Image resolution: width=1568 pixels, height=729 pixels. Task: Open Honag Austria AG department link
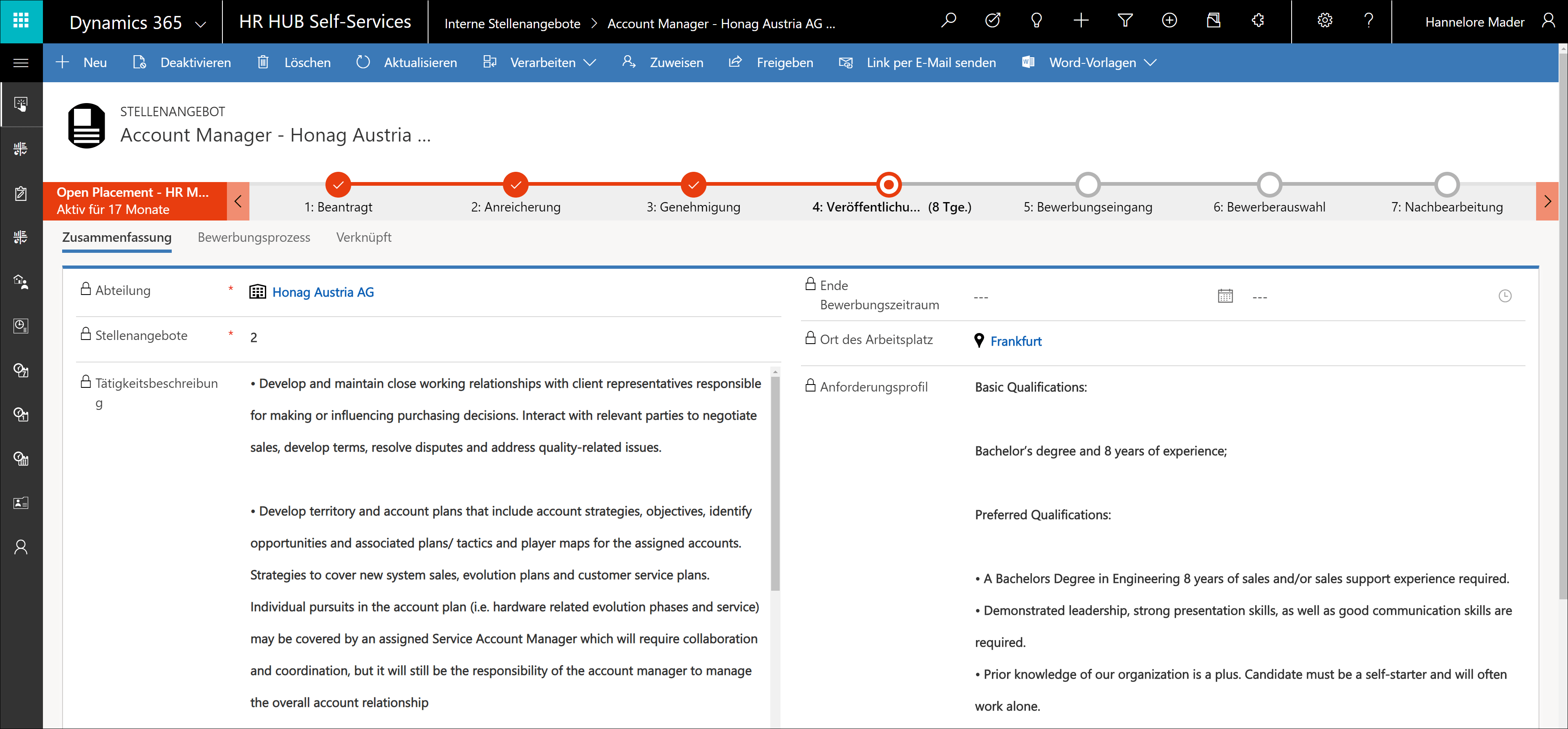(x=323, y=292)
